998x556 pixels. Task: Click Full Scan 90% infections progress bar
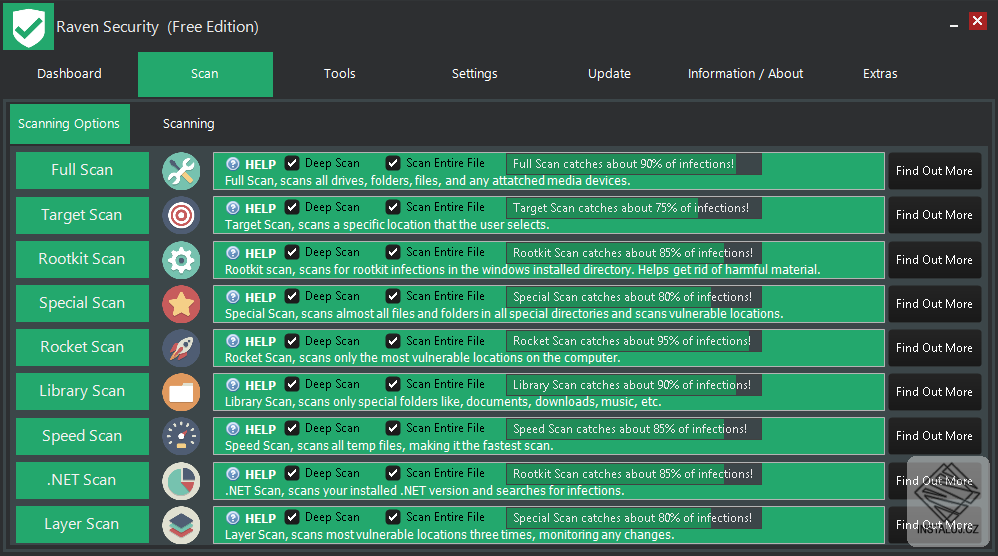pos(634,163)
